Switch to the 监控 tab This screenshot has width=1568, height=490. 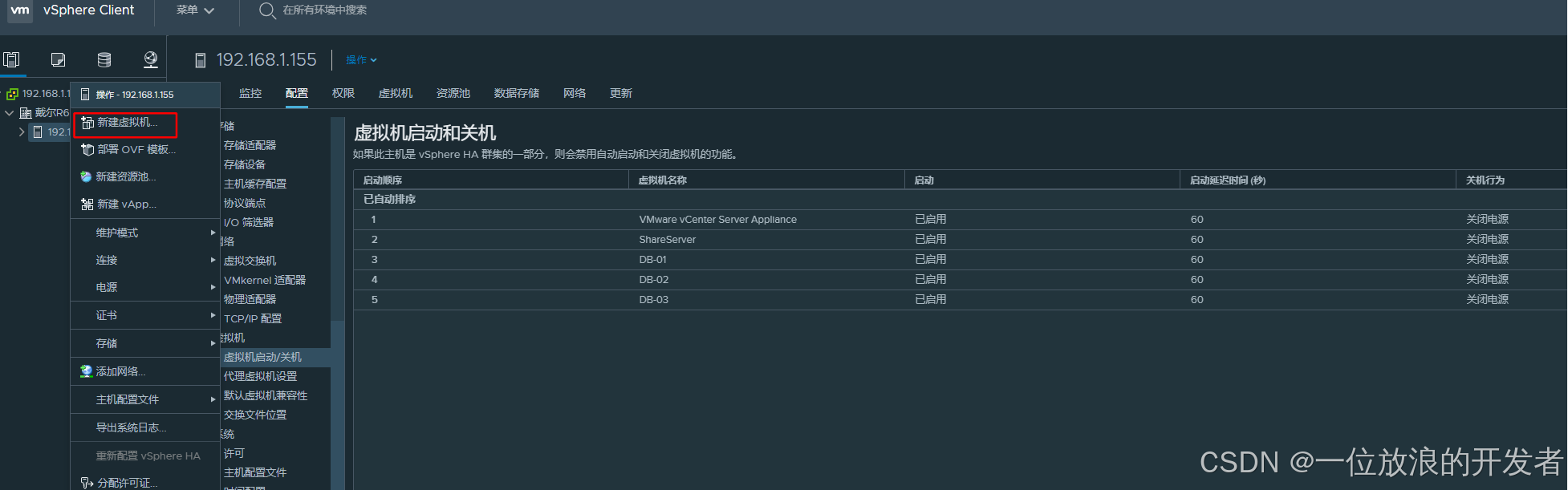[x=250, y=94]
